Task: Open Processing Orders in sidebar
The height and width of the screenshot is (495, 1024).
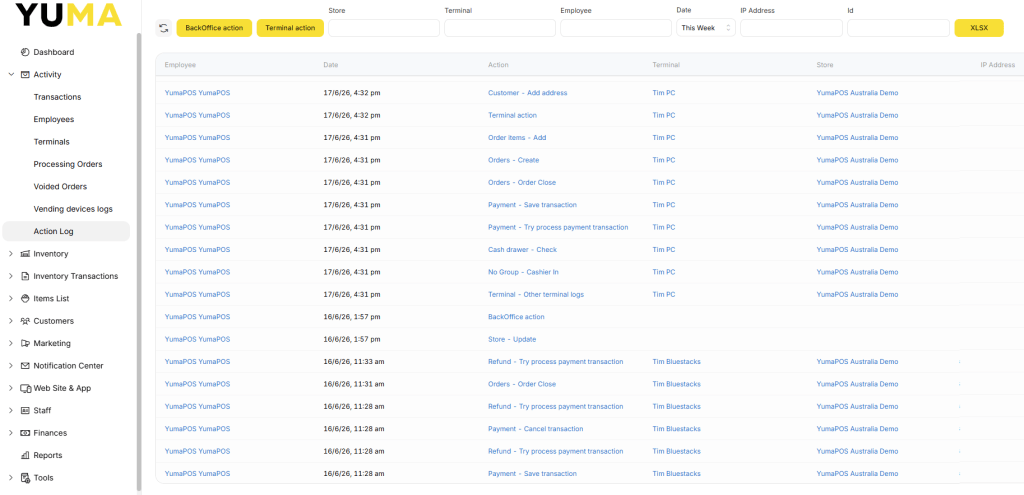Action: click(x=68, y=164)
